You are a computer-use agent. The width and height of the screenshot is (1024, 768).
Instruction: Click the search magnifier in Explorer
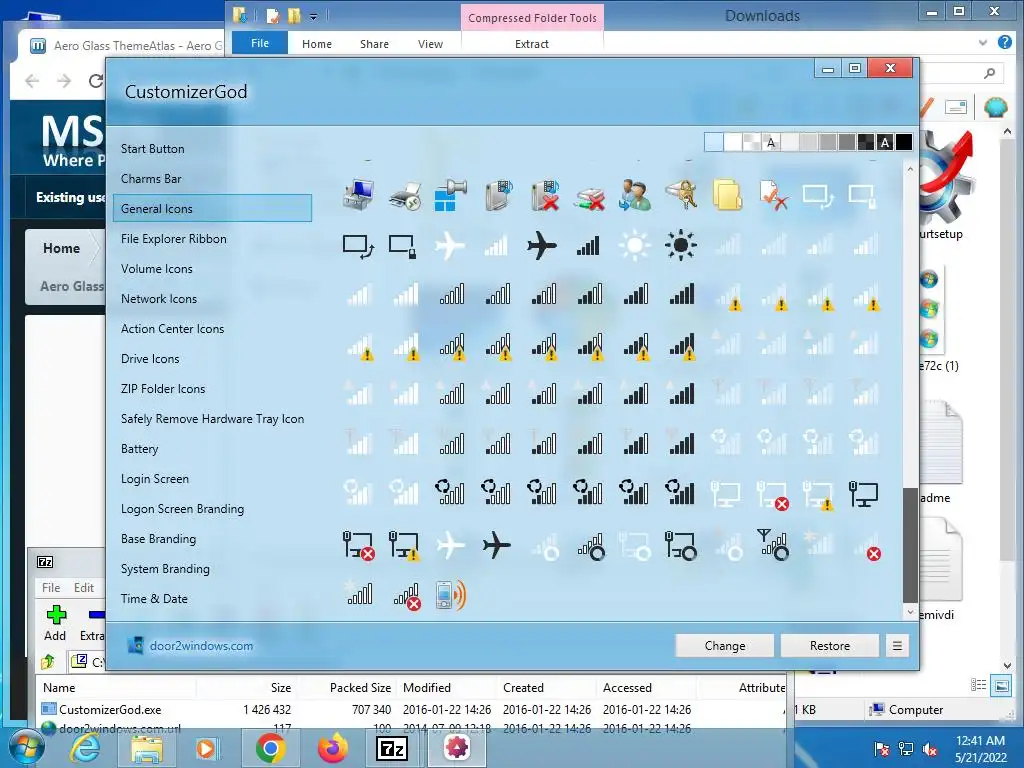(989, 73)
